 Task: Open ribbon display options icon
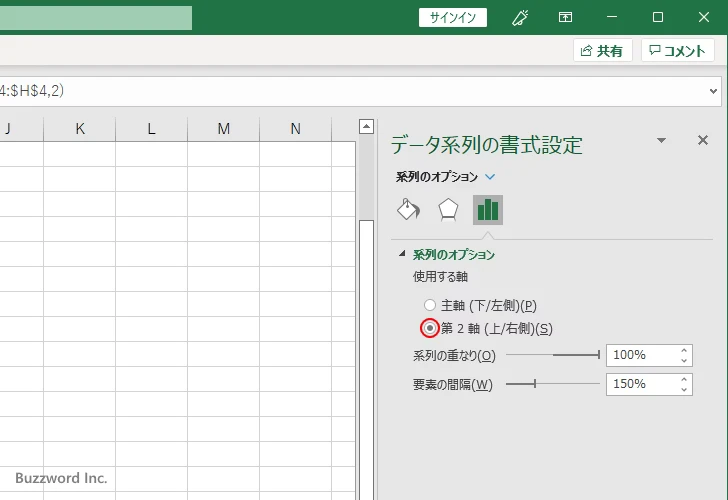tap(565, 18)
